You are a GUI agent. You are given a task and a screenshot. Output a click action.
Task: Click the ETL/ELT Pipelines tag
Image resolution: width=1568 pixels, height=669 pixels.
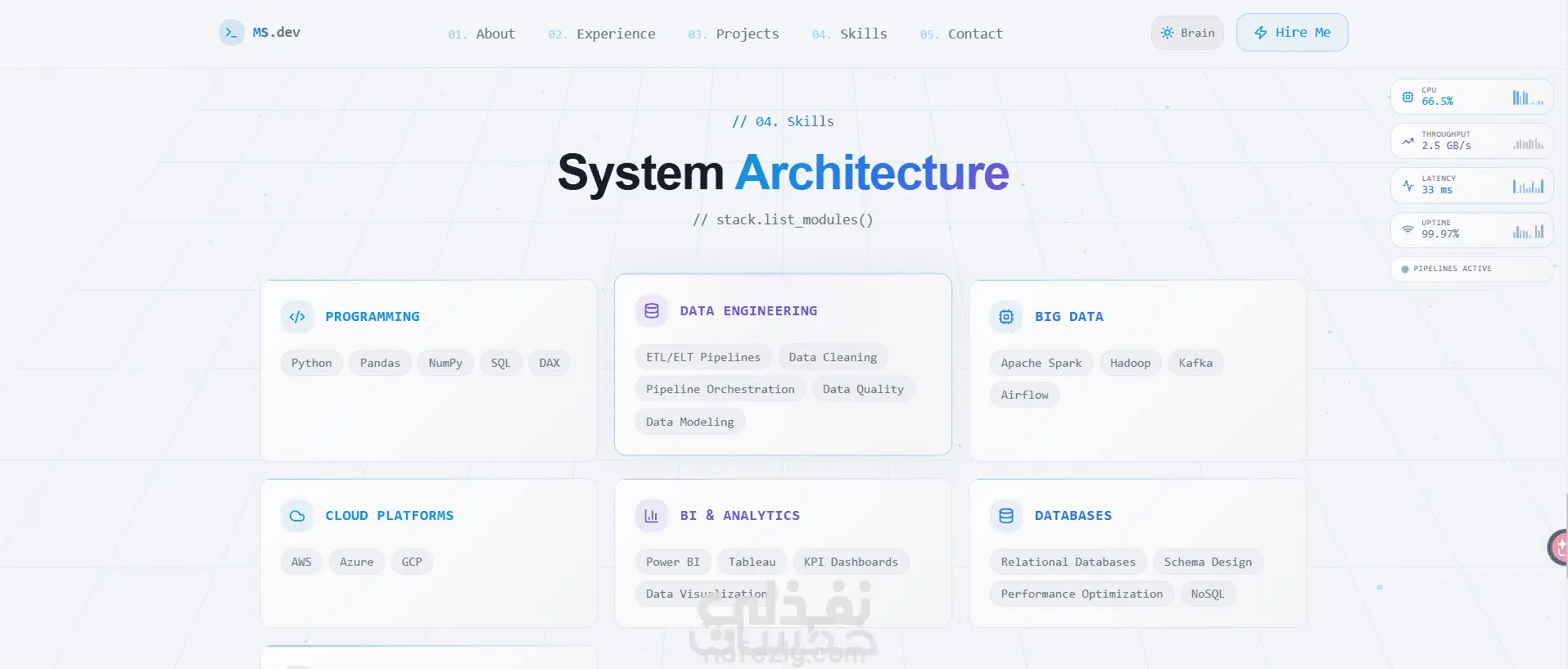click(x=703, y=357)
